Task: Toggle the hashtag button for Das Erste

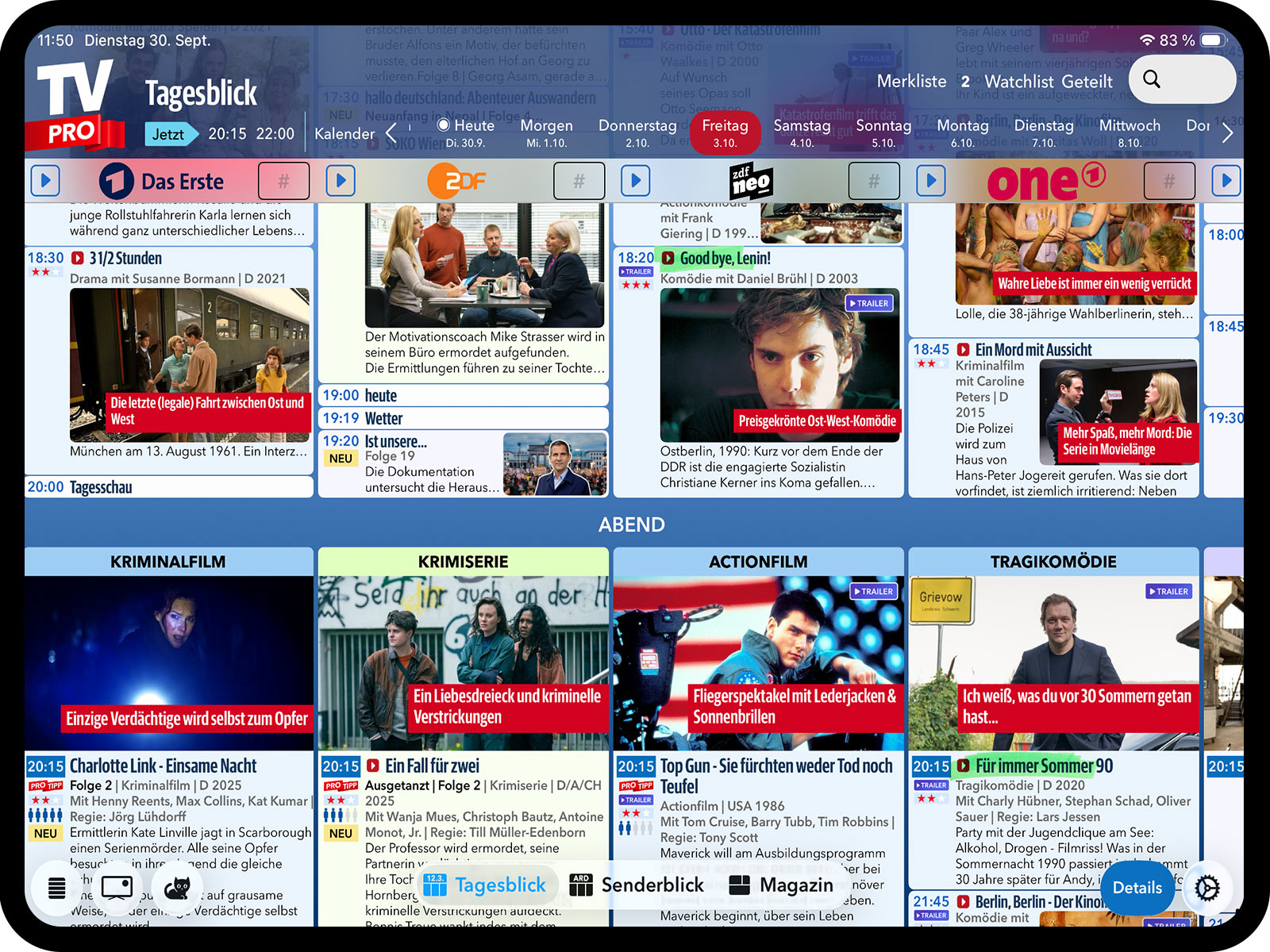Action: click(283, 181)
